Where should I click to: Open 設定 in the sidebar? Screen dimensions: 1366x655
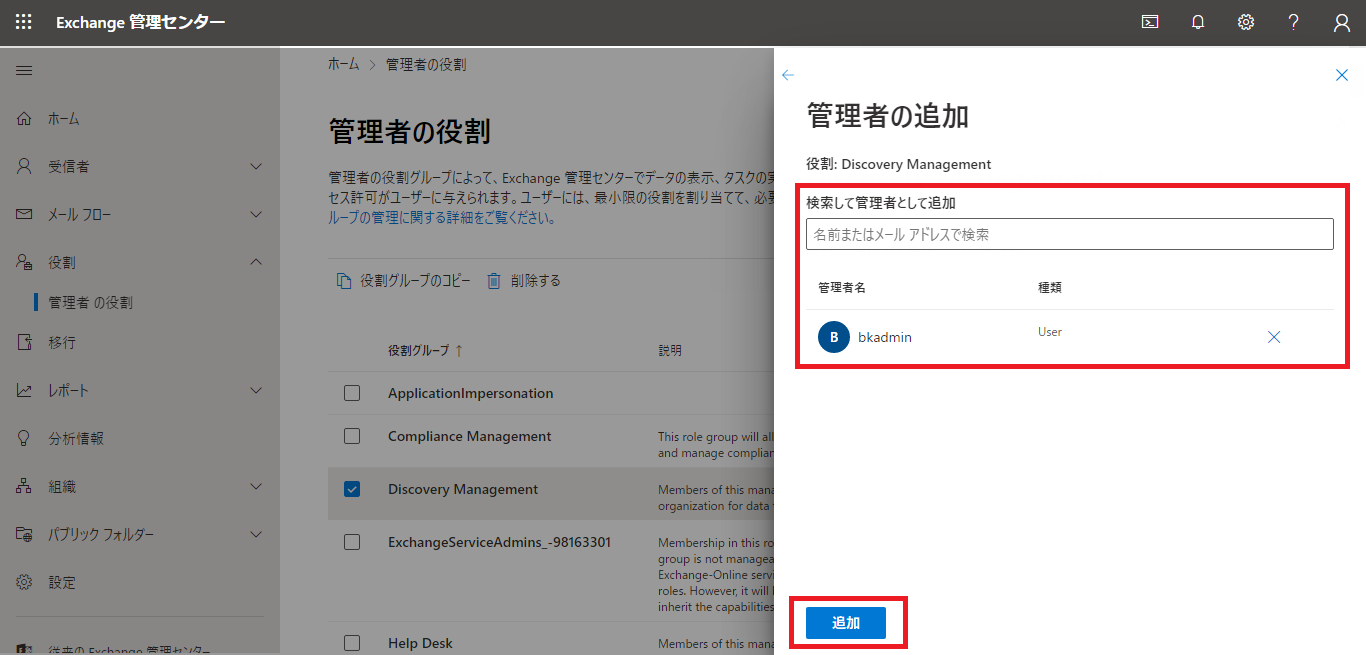pos(62,582)
